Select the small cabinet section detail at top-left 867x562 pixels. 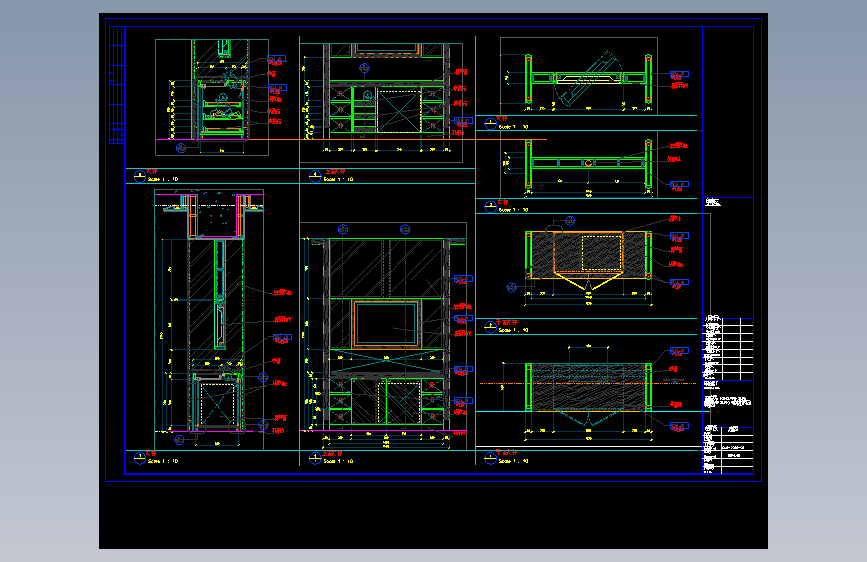click(x=212, y=97)
